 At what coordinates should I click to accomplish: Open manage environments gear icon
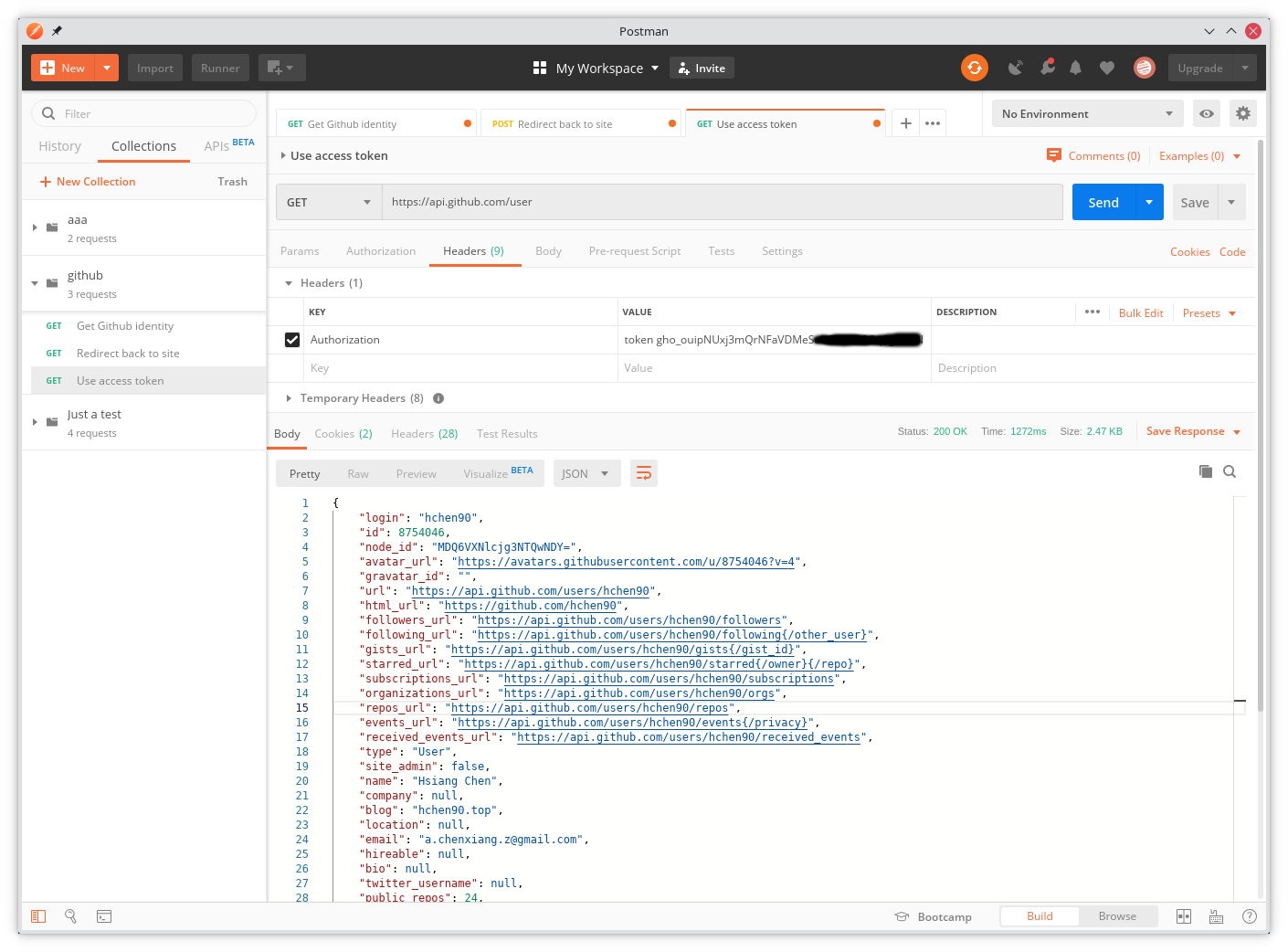(1242, 114)
